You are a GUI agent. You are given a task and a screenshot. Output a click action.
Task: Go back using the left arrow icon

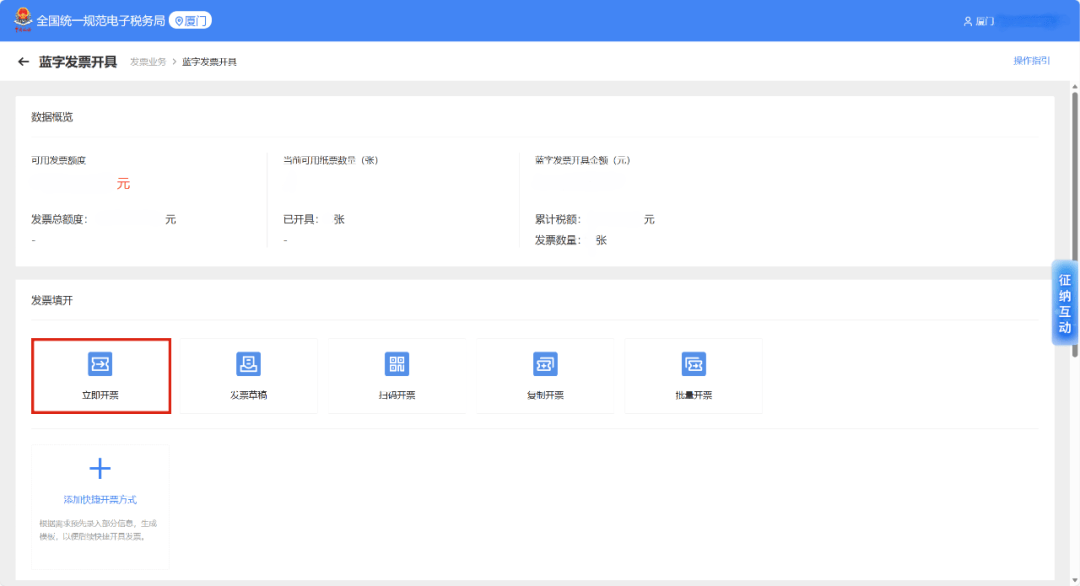click(24, 62)
